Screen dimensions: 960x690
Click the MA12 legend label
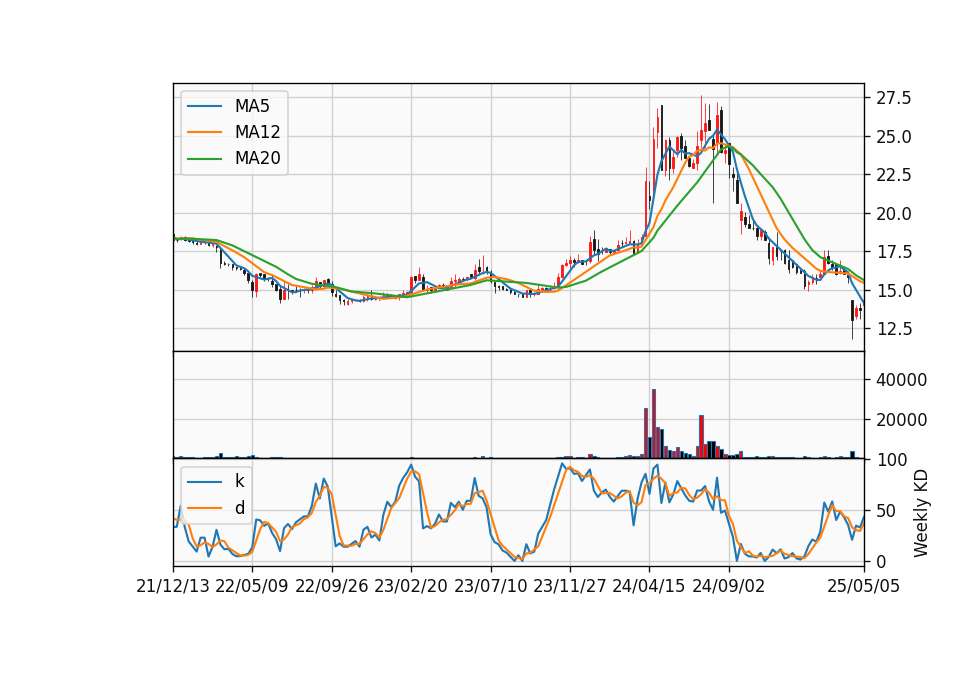click(x=257, y=132)
